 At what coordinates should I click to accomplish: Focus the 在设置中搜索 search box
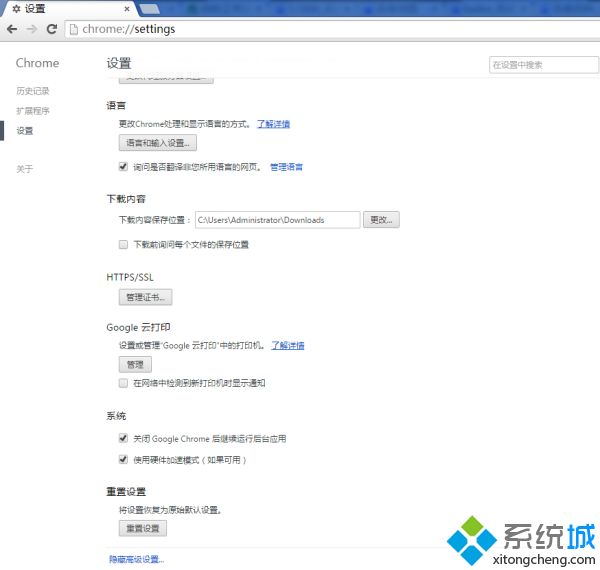544,65
